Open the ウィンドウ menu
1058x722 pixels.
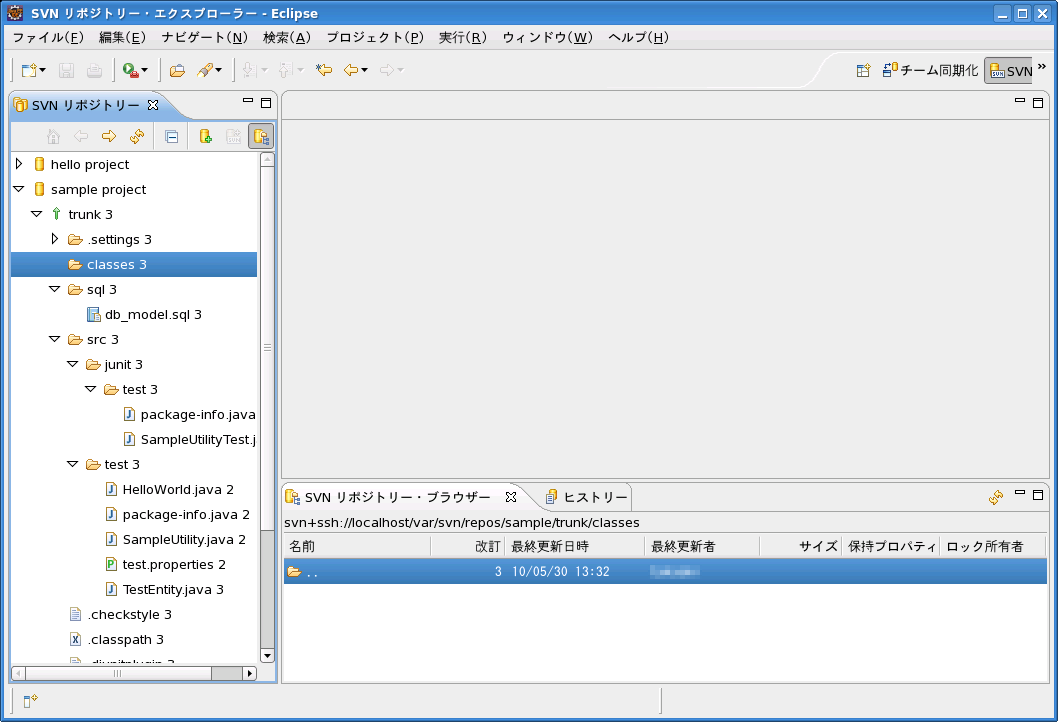tap(547, 37)
